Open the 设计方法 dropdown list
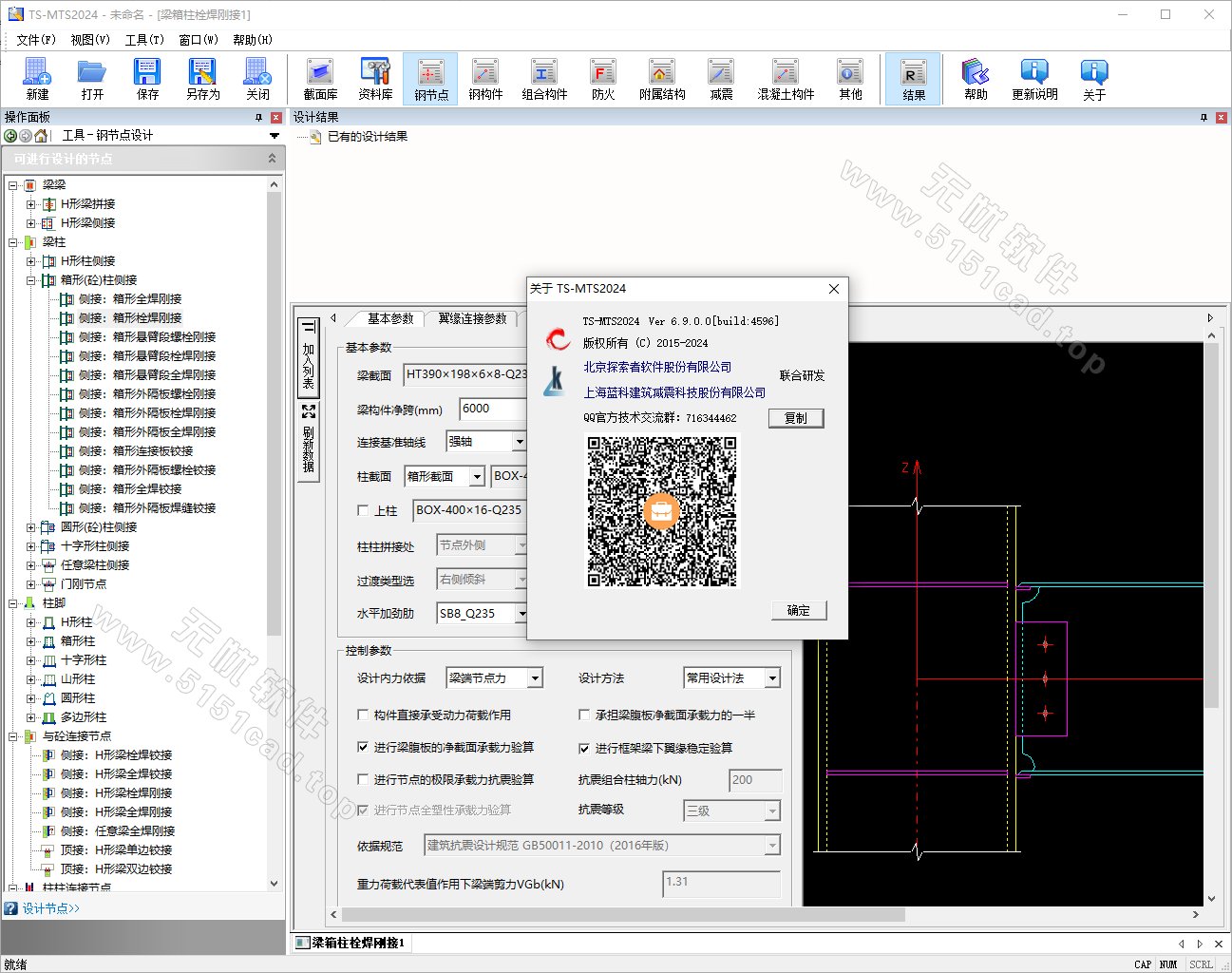This screenshot has height=973, width=1232. pyautogui.click(x=772, y=677)
